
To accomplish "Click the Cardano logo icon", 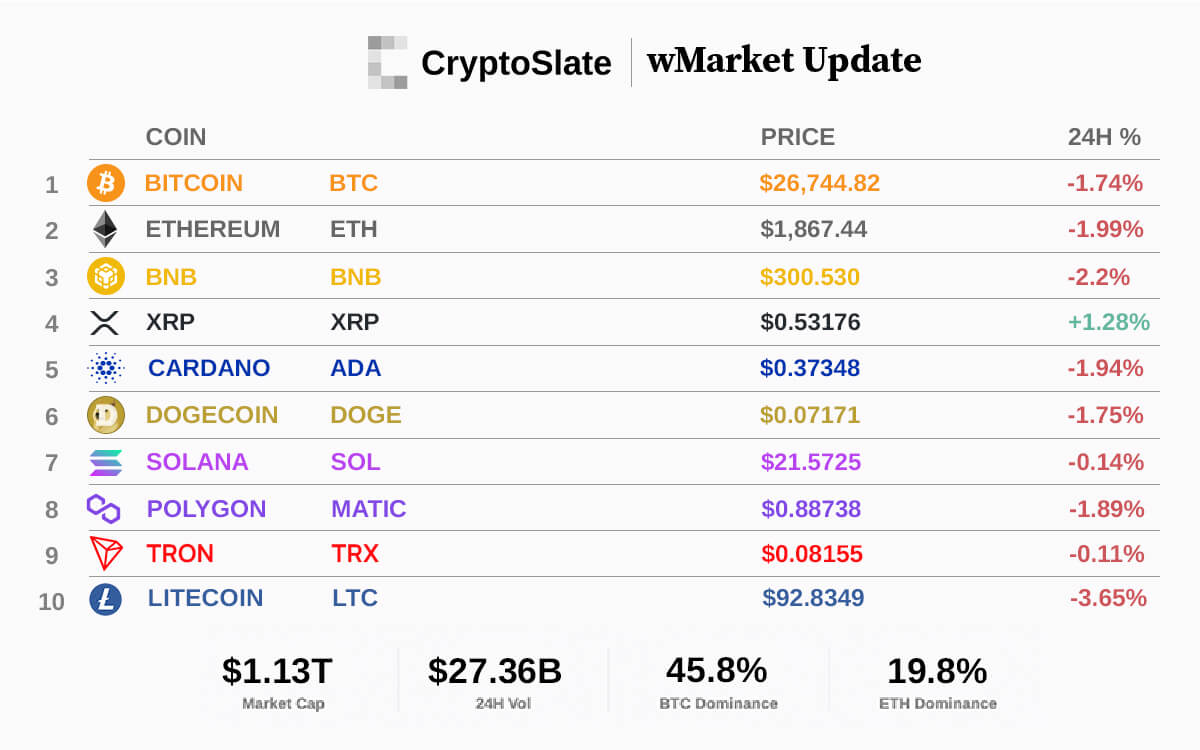I will [x=105, y=368].
